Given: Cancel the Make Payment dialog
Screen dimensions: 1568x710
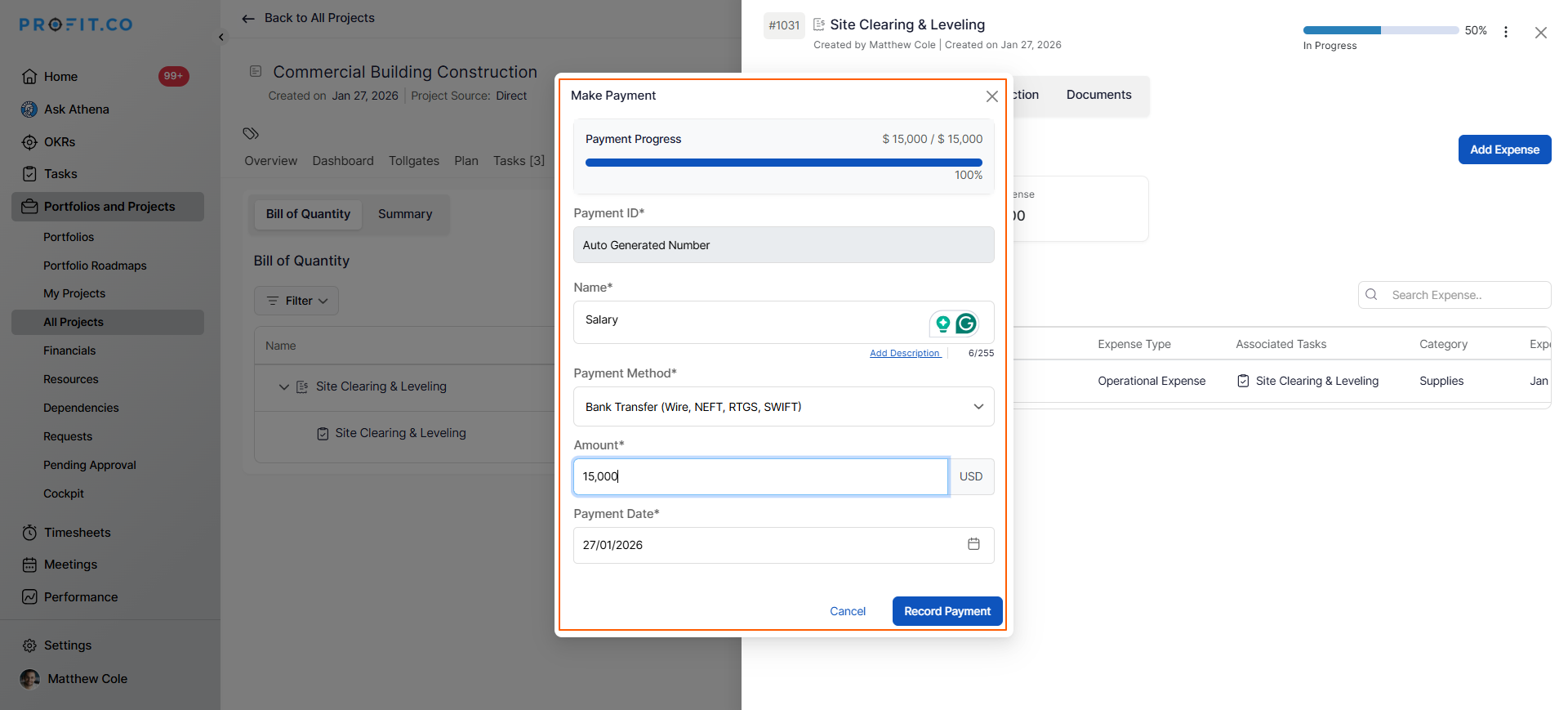Looking at the screenshot, I should [x=847, y=611].
